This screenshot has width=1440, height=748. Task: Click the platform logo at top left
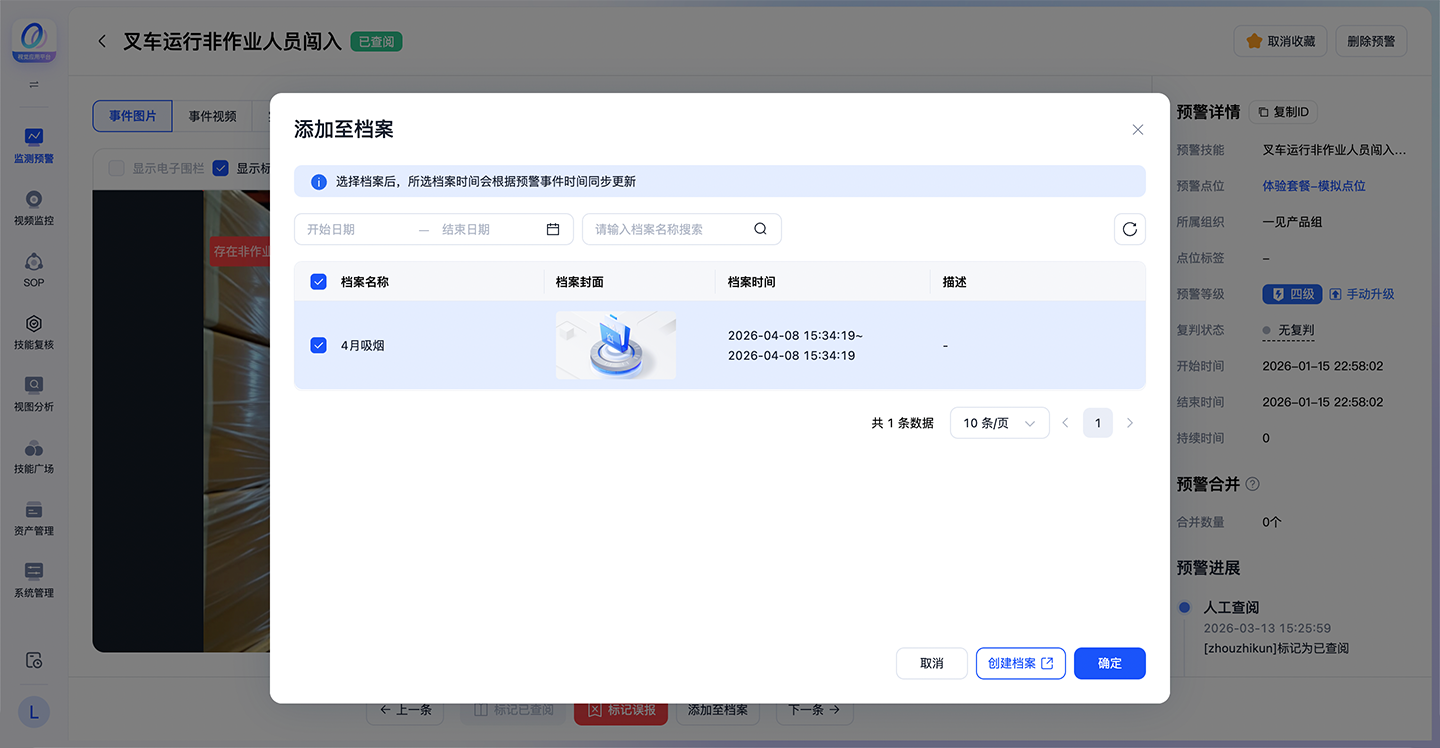click(34, 42)
